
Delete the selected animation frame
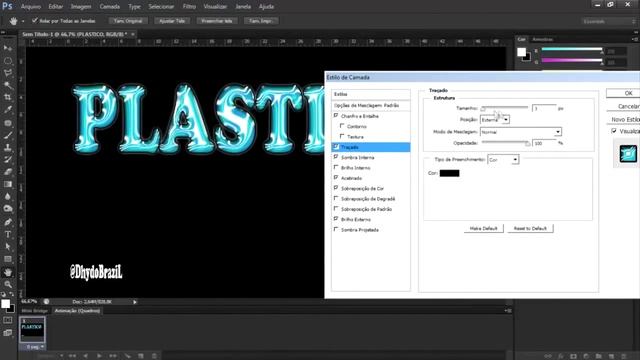(154, 356)
